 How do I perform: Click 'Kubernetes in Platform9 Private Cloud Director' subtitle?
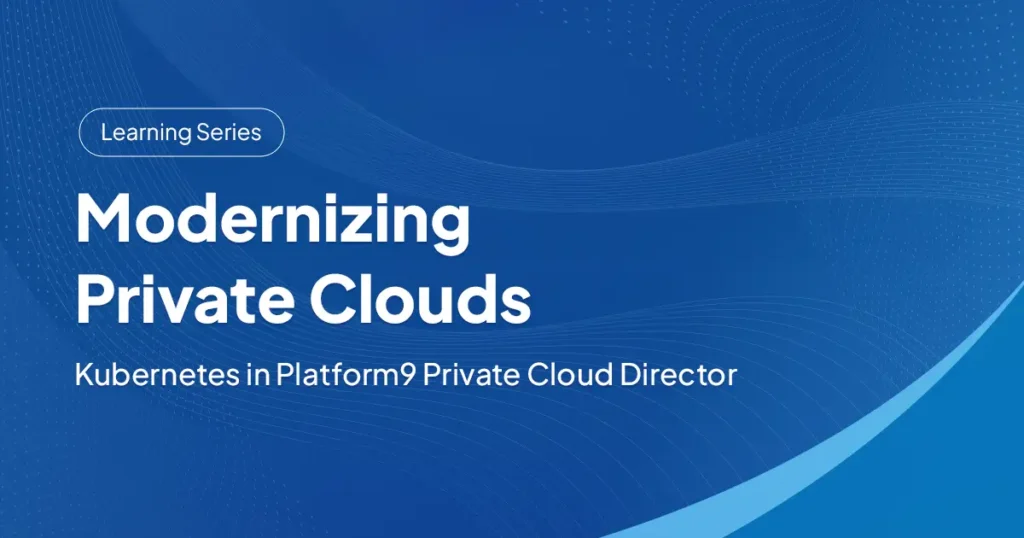pyautogui.click(x=406, y=375)
